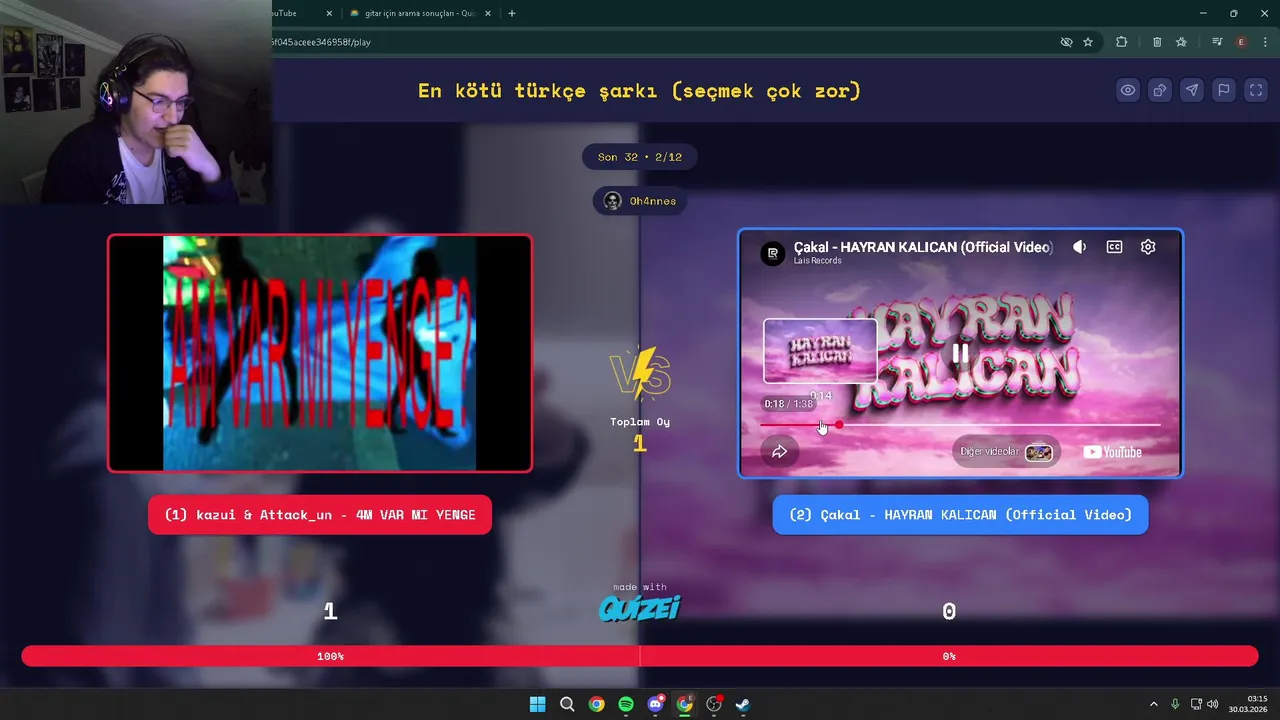Image resolution: width=1280 pixels, height=720 pixels.
Task: Open Discord from the taskbar
Action: coord(655,704)
